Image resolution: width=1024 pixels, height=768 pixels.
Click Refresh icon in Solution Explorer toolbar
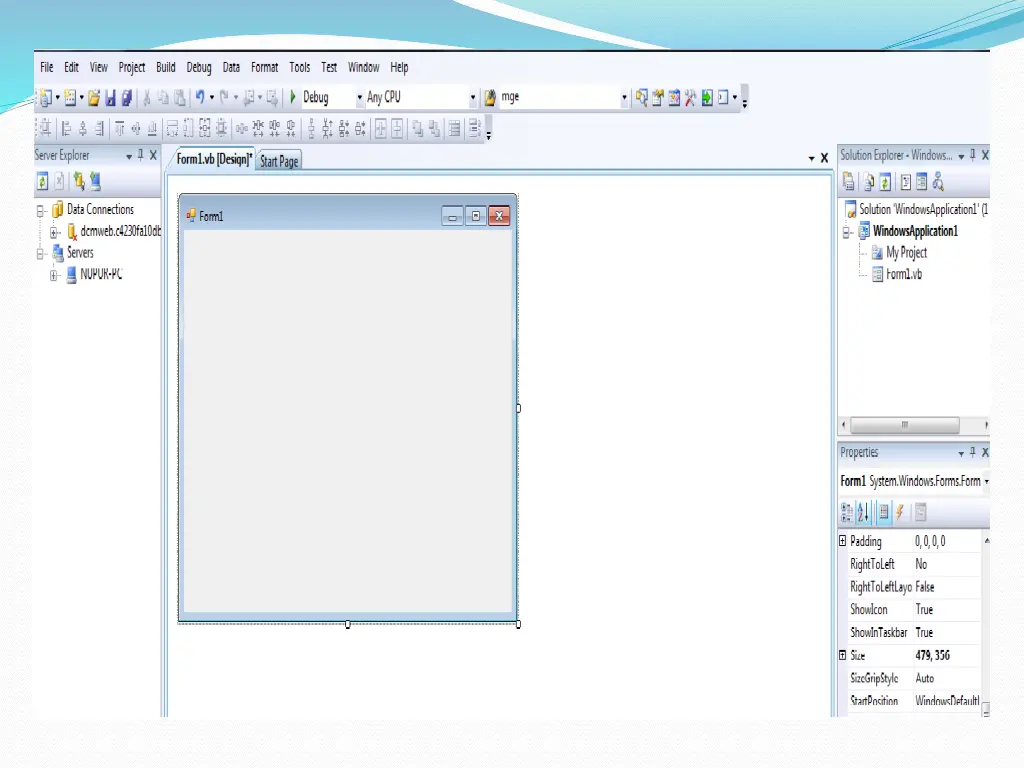tap(885, 182)
